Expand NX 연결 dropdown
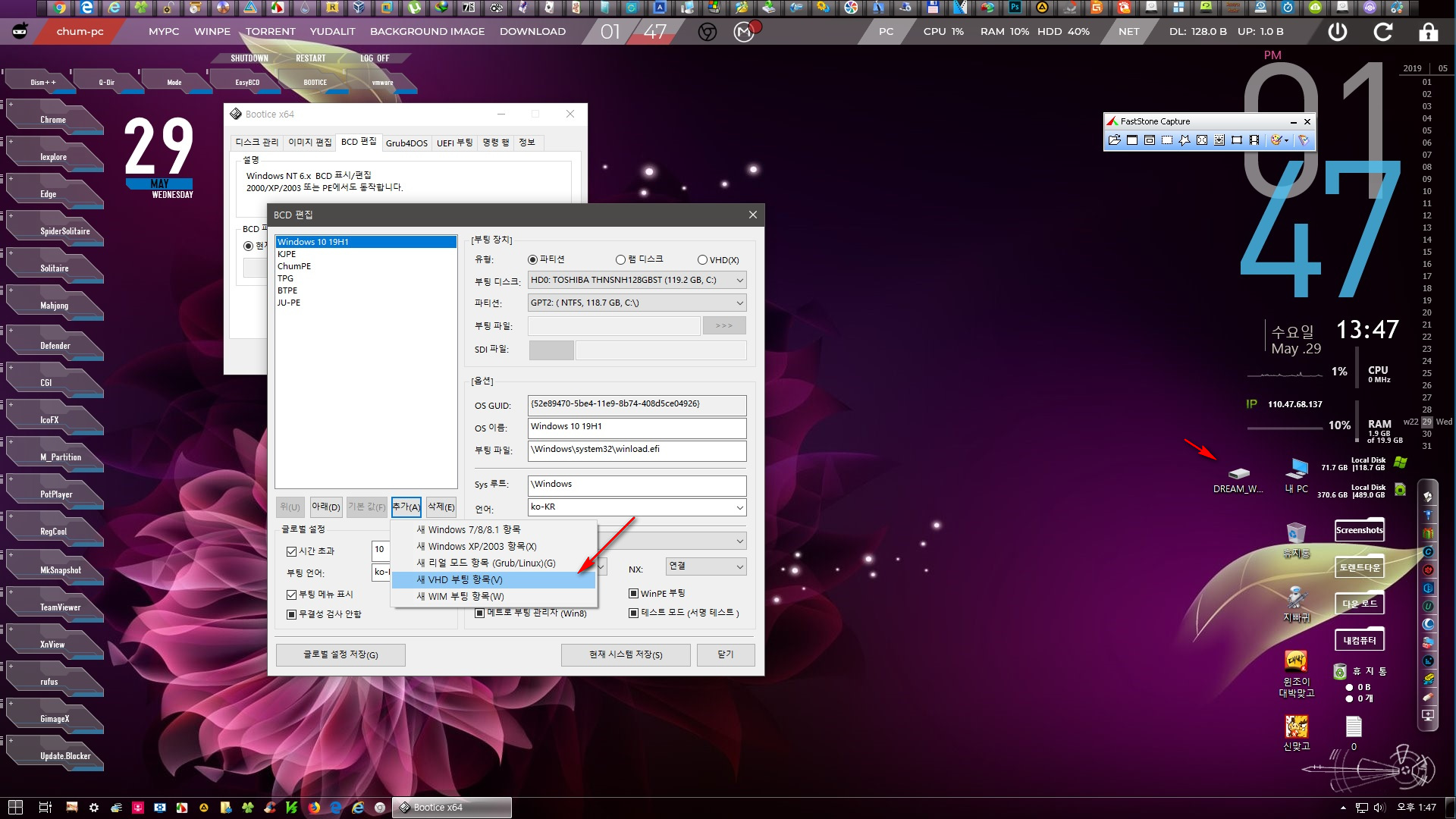1456x819 pixels. point(706,566)
